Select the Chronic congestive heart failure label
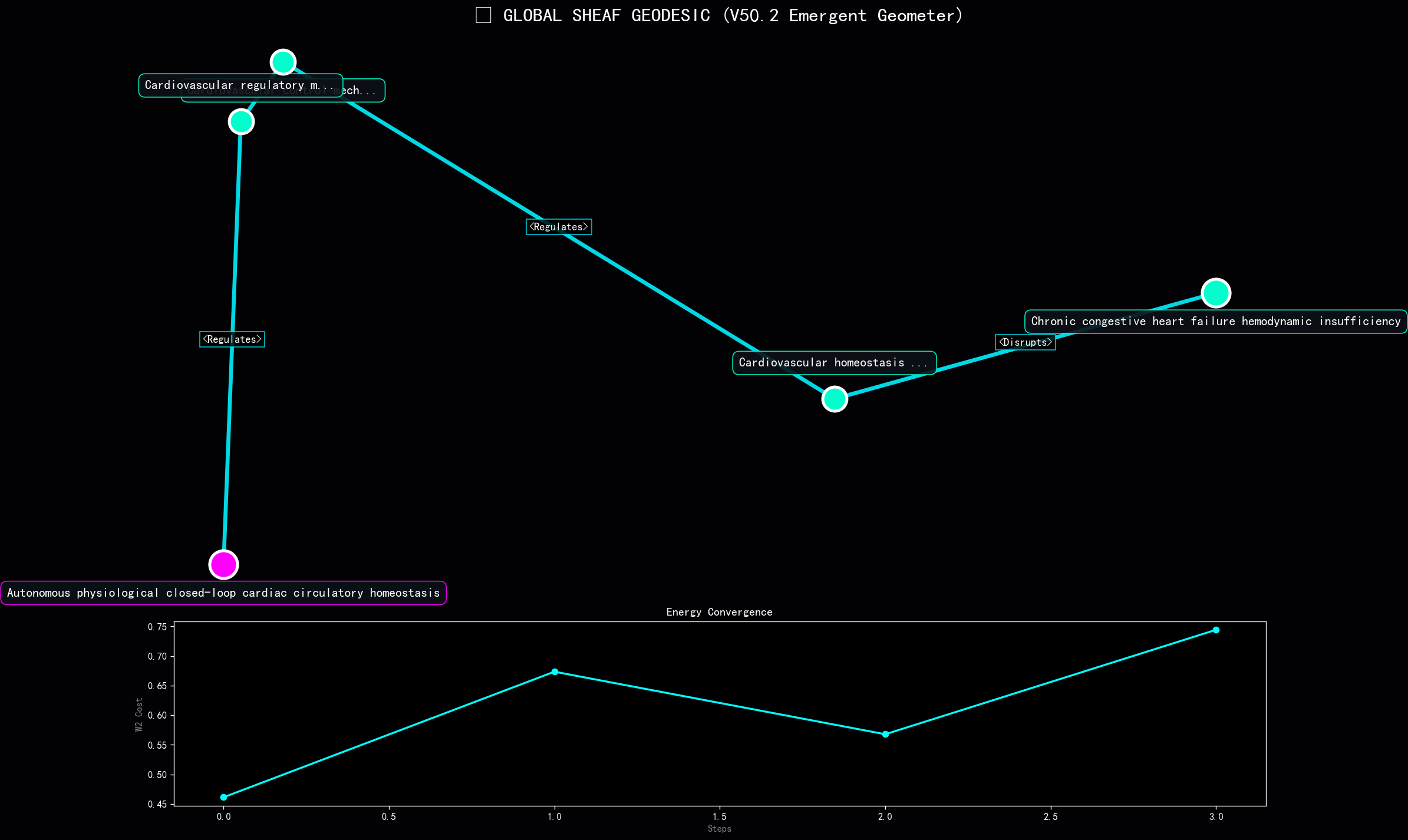 (x=1215, y=322)
